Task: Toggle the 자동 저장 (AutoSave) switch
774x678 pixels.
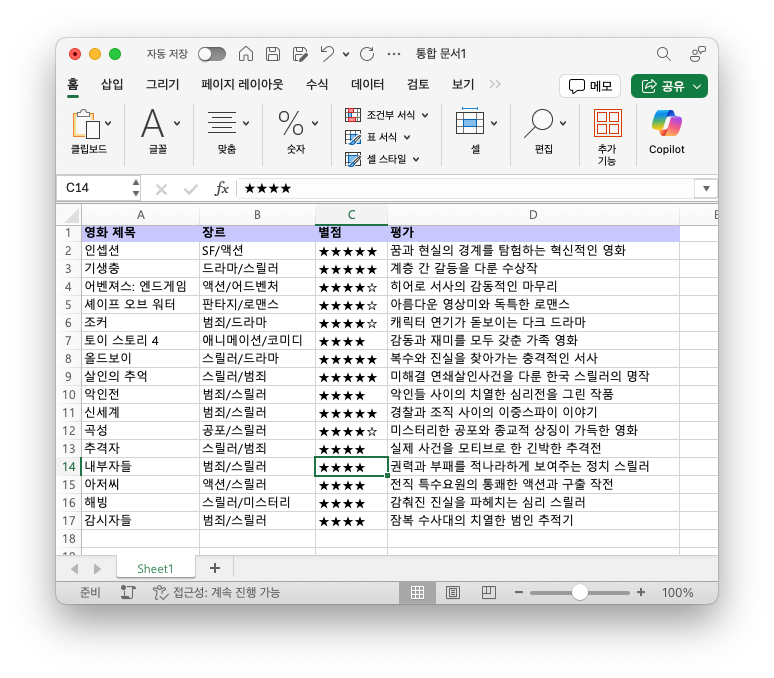Action: pyautogui.click(x=211, y=54)
